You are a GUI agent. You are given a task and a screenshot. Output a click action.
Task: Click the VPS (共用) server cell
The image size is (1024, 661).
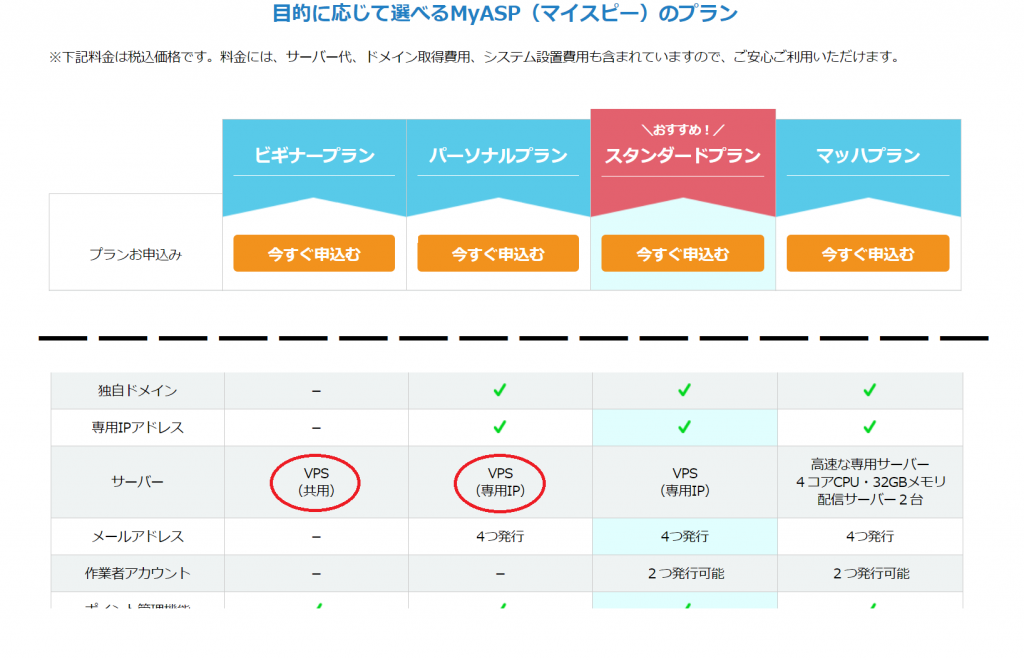tap(316, 482)
